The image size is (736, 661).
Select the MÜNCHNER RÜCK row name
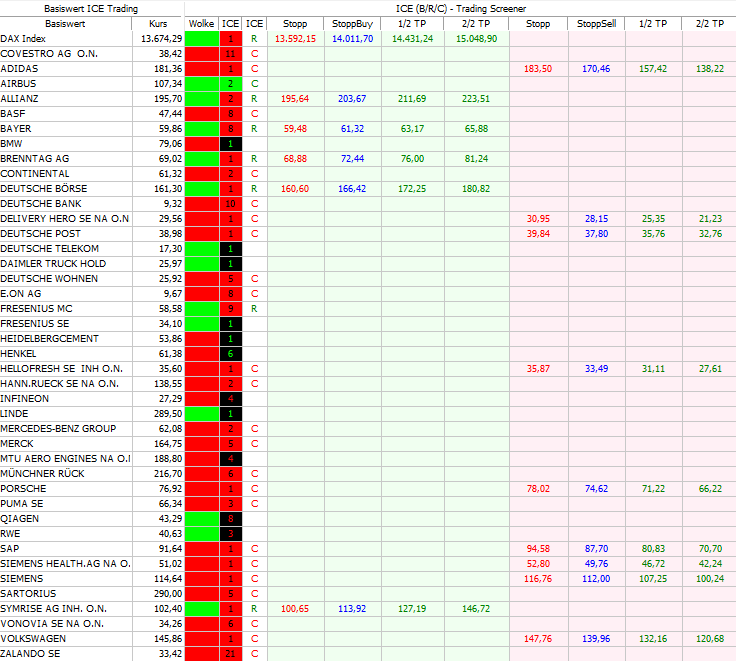[x=42, y=474]
